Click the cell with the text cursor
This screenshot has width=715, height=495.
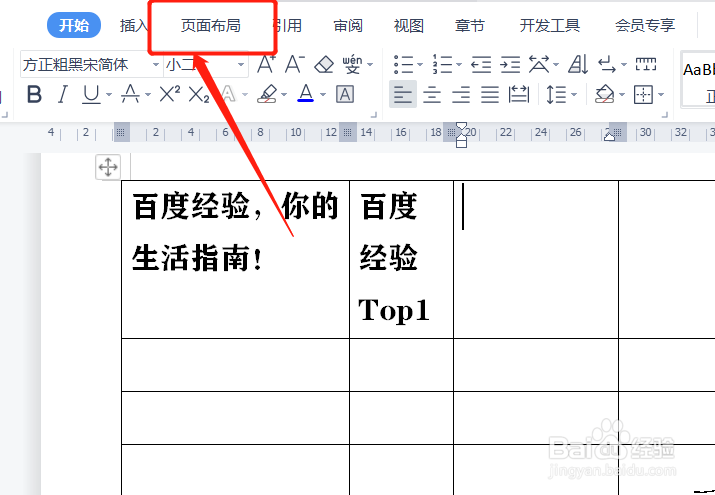pyautogui.click(x=536, y=260)
